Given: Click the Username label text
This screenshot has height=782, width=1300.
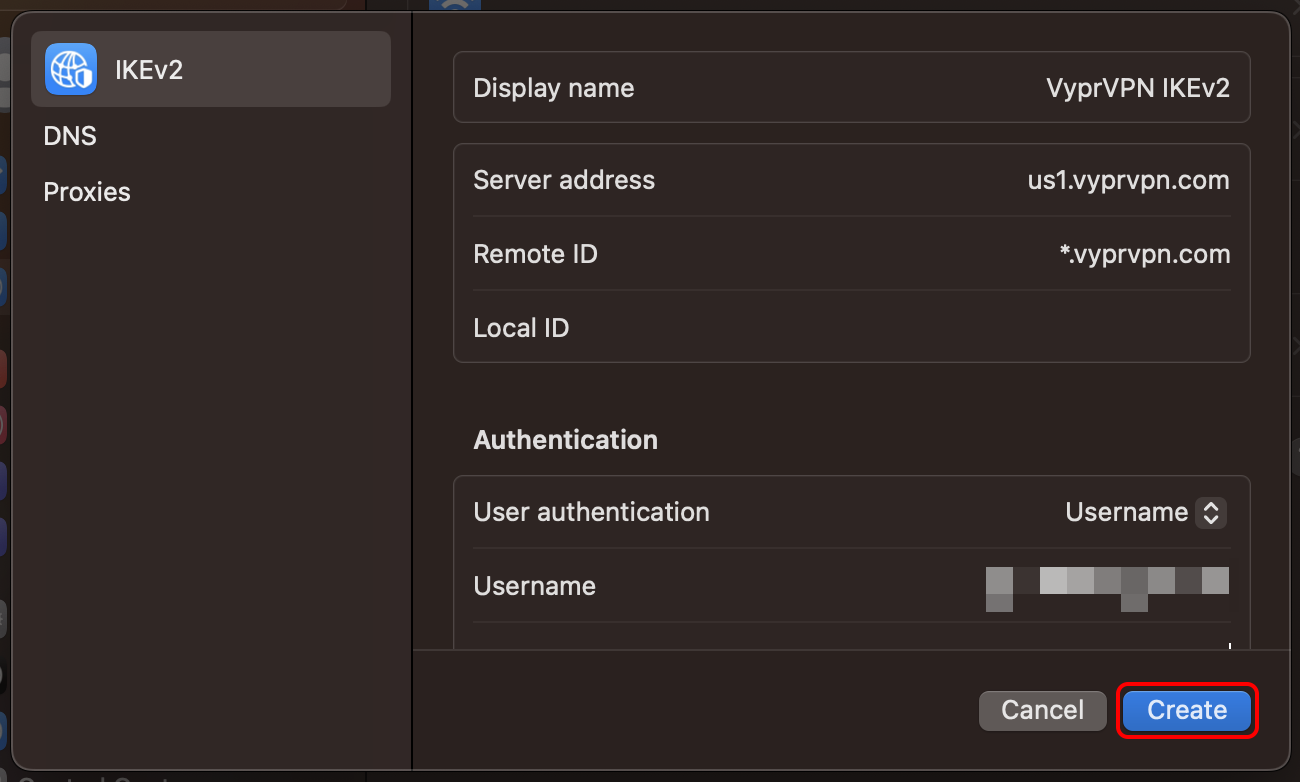Looking at the screenshot, I should 535,586.
